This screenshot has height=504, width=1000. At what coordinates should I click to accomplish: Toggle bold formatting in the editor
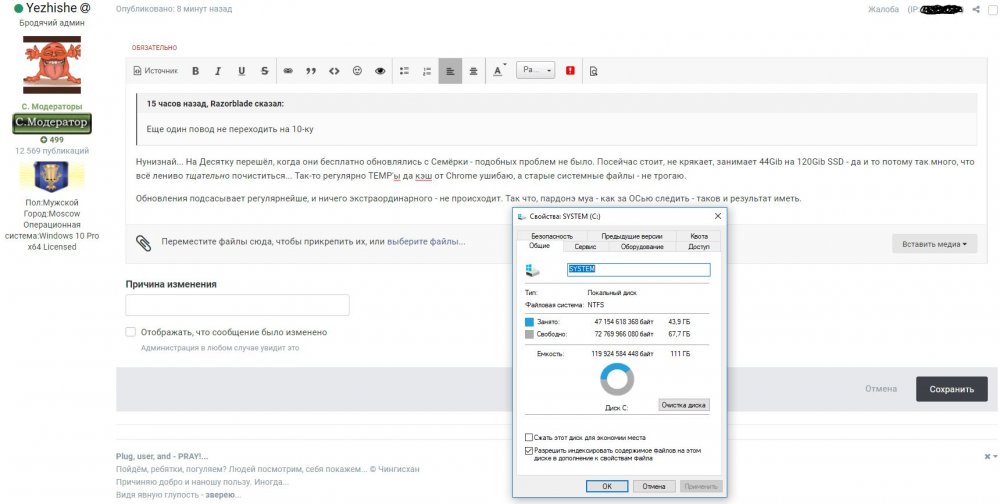click(x=195, y=71)
